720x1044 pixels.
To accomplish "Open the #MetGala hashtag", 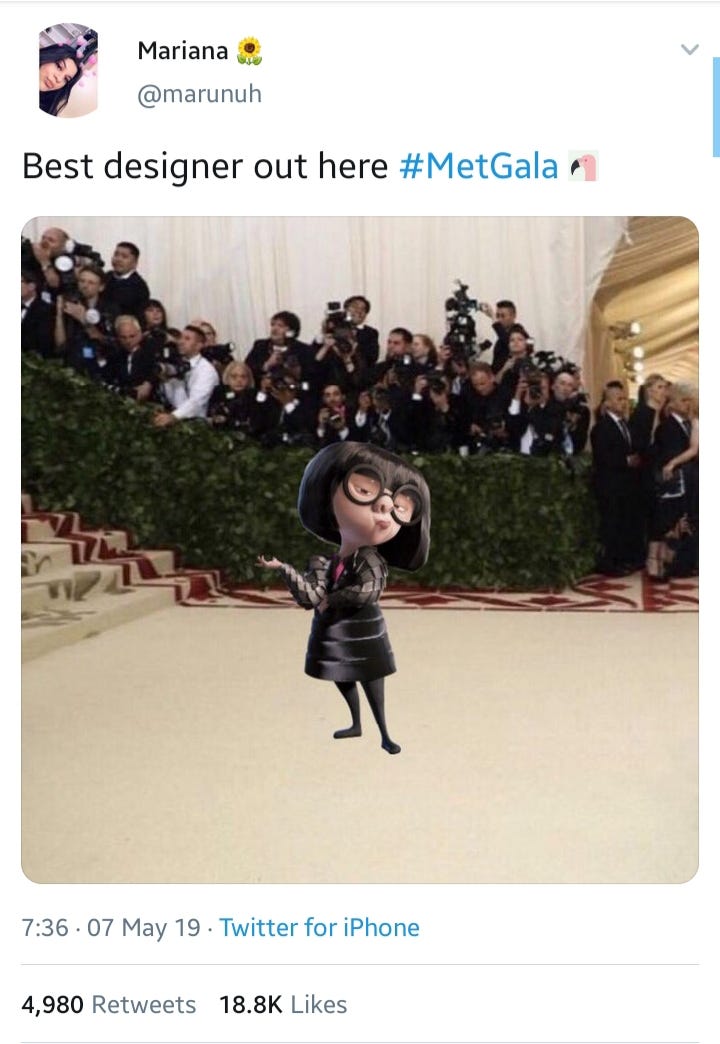I will [478, 166].
